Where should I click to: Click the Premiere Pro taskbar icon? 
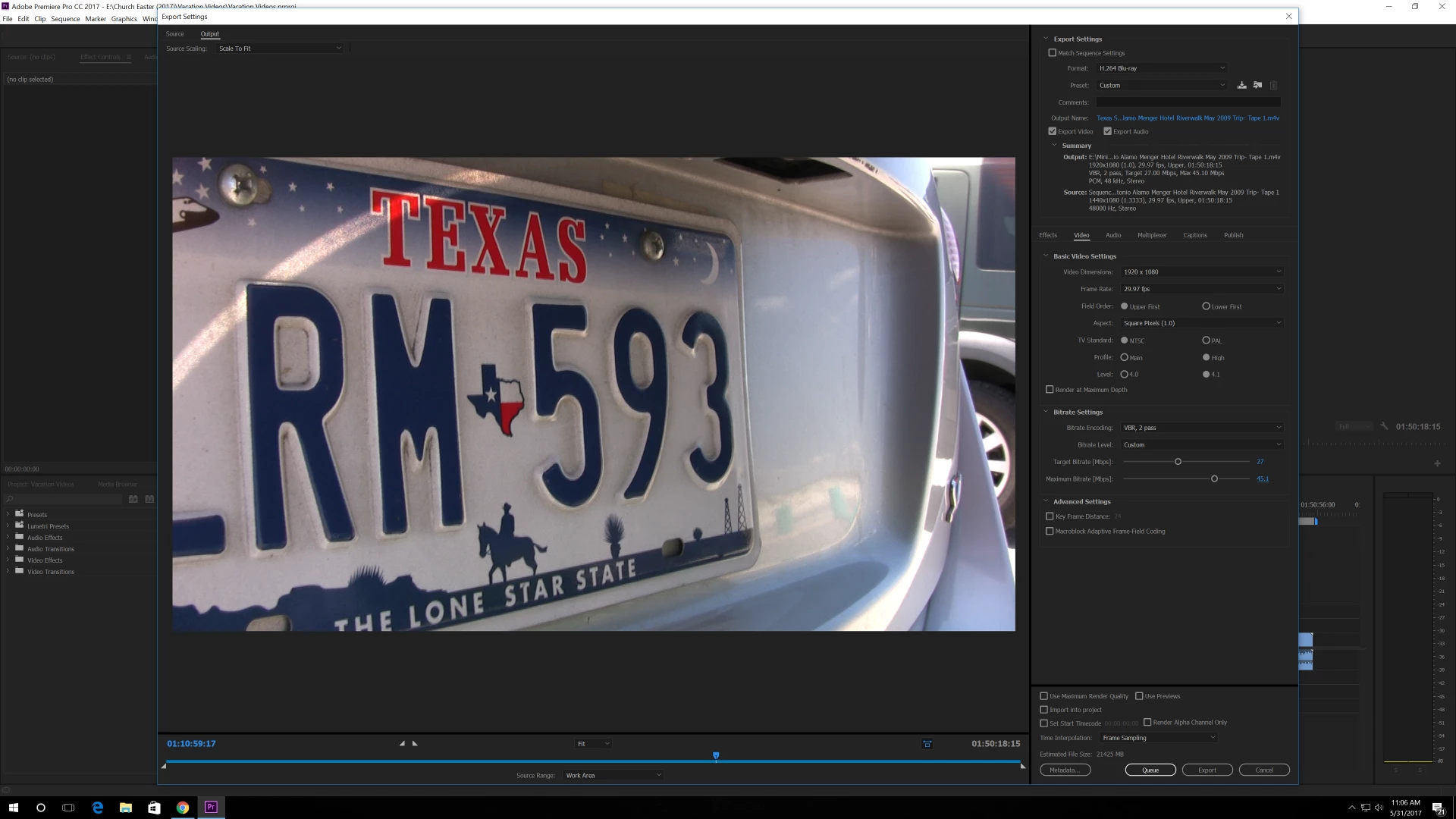[211, 808]
